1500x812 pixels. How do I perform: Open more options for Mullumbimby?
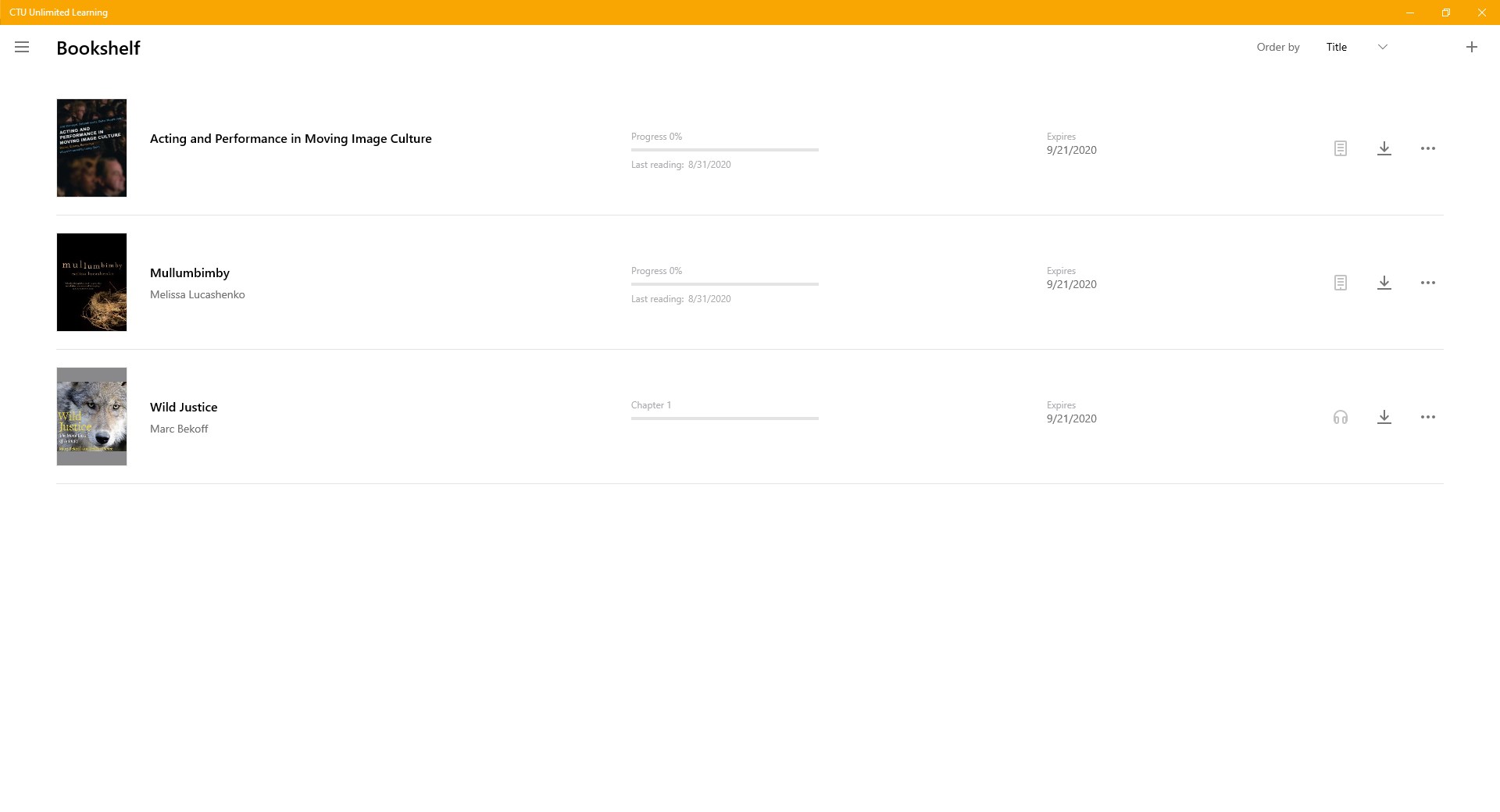click(1429, 283)
